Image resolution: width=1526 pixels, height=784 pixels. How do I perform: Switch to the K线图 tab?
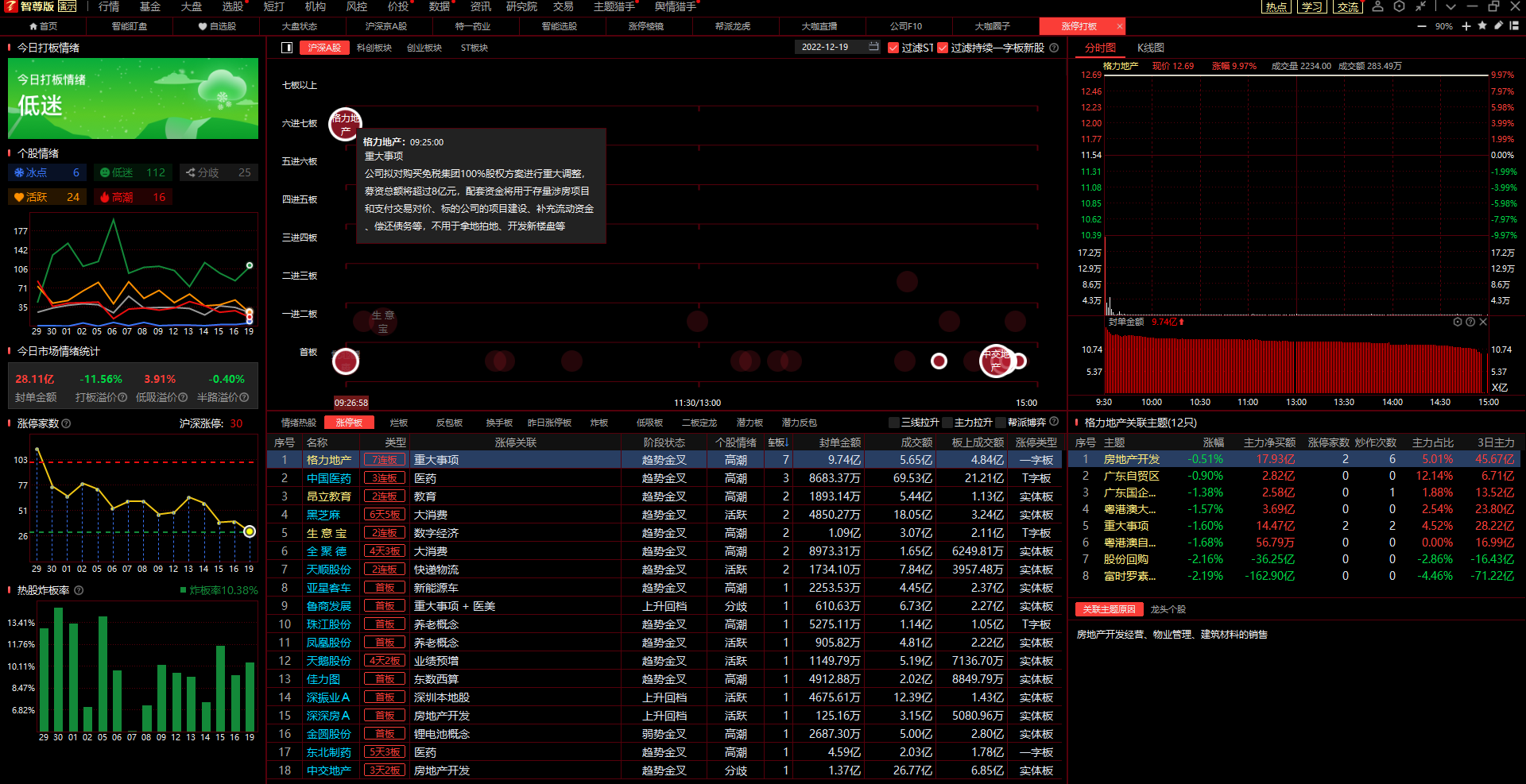(1150, 48)
